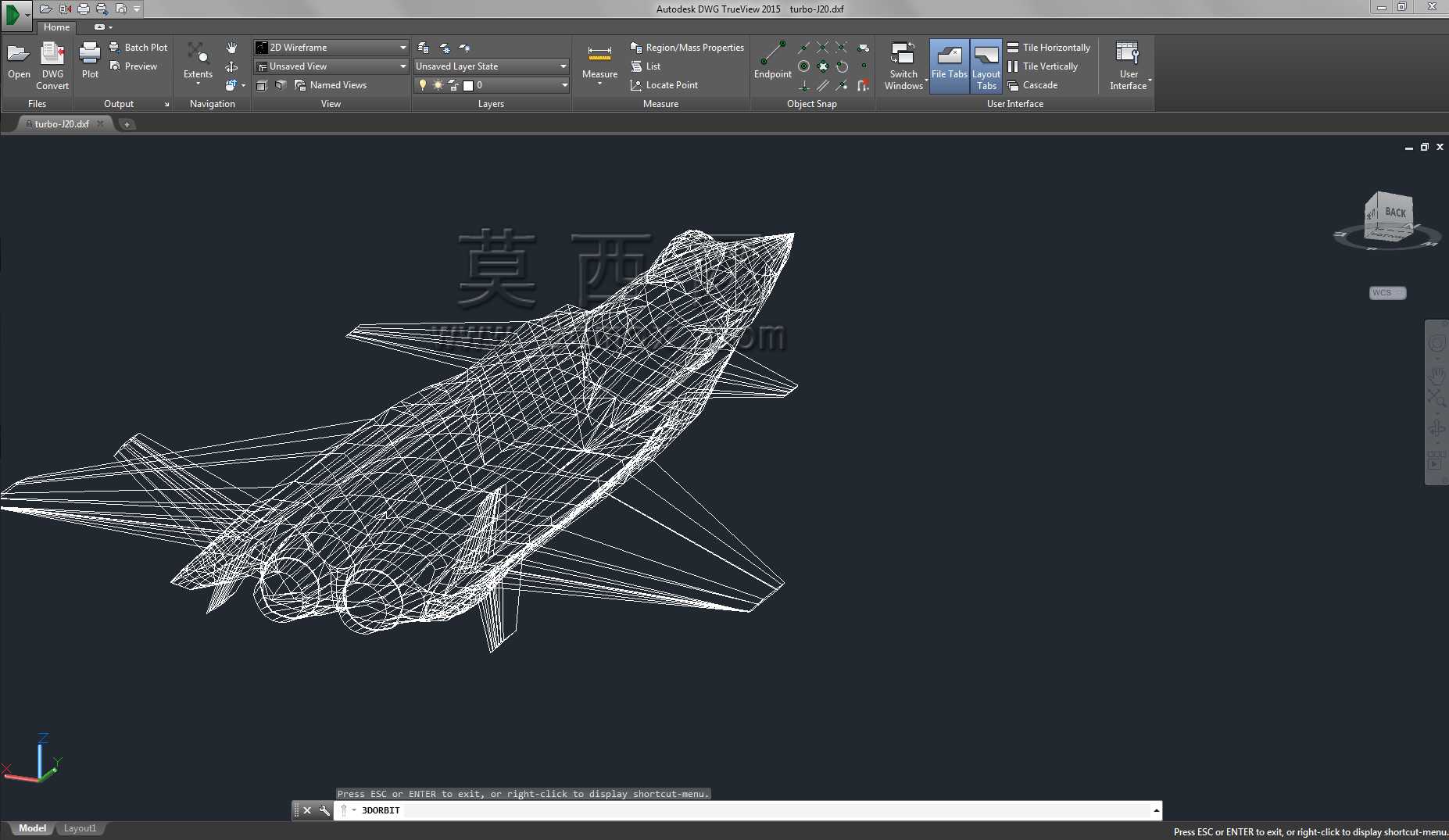
Task: Toggle layer 0 lock padlock icon
Action: click(453, 85)
